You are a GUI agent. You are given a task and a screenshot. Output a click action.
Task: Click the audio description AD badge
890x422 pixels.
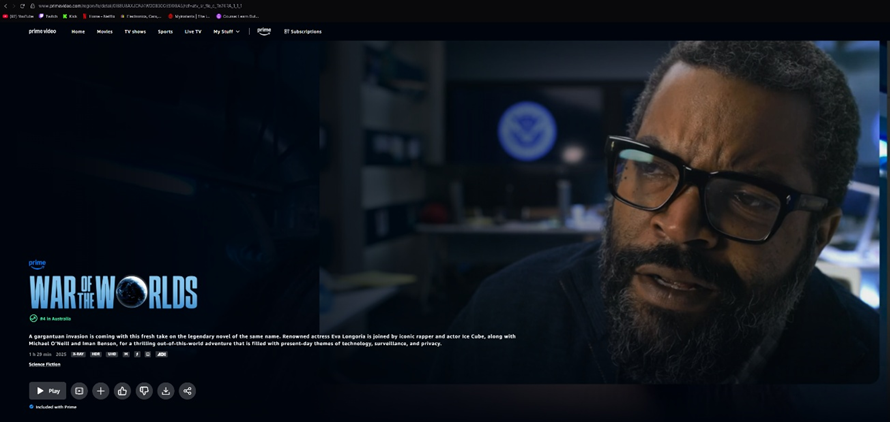[x=162, y=354]
